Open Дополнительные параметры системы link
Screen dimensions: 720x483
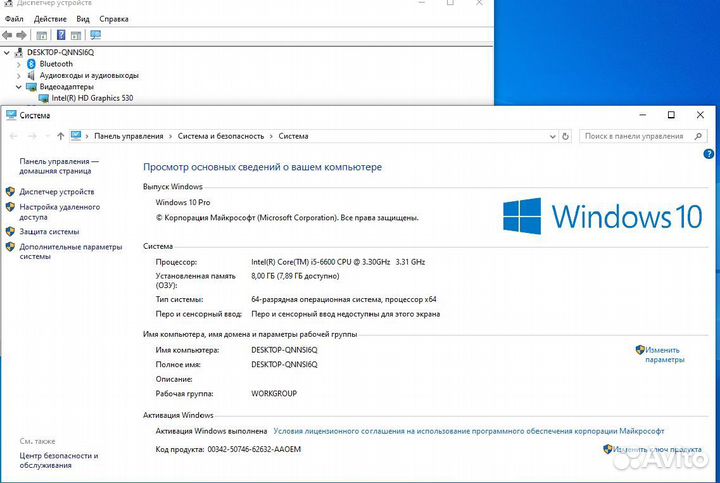click(71, 252)
